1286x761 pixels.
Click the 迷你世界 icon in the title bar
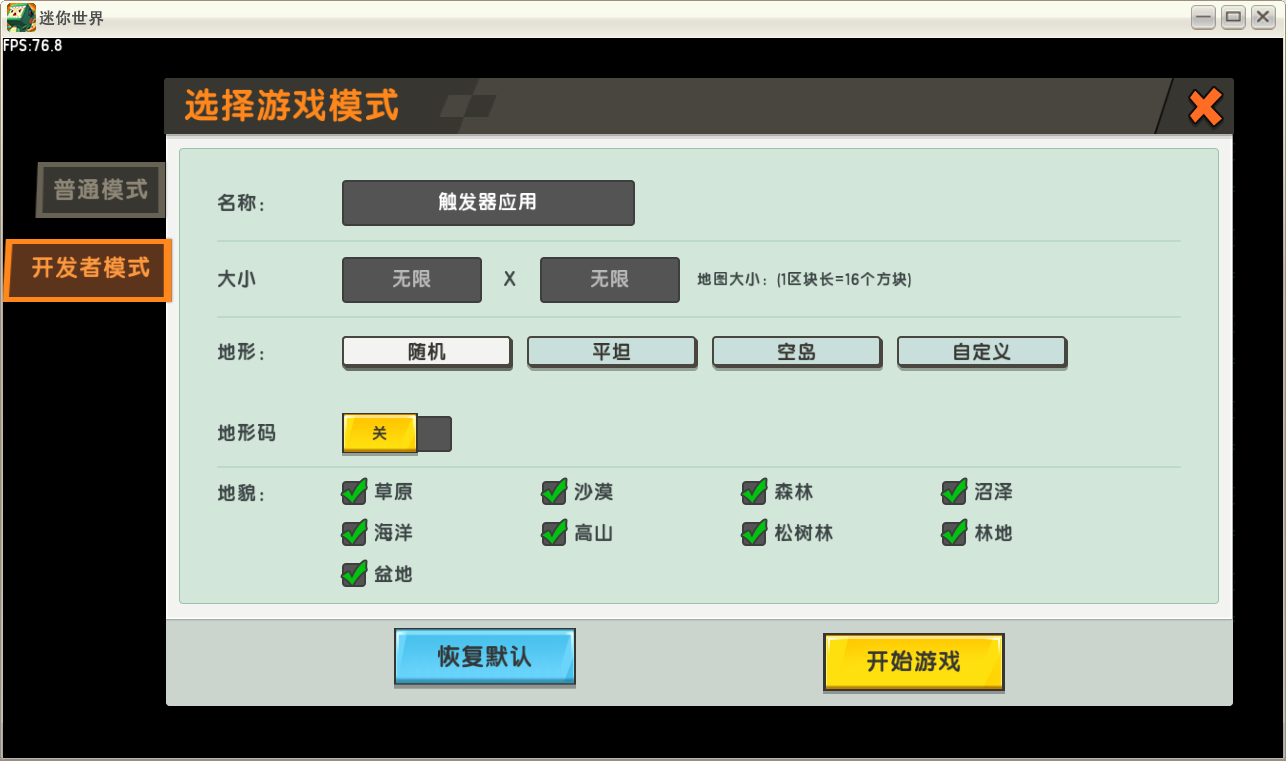18,16
